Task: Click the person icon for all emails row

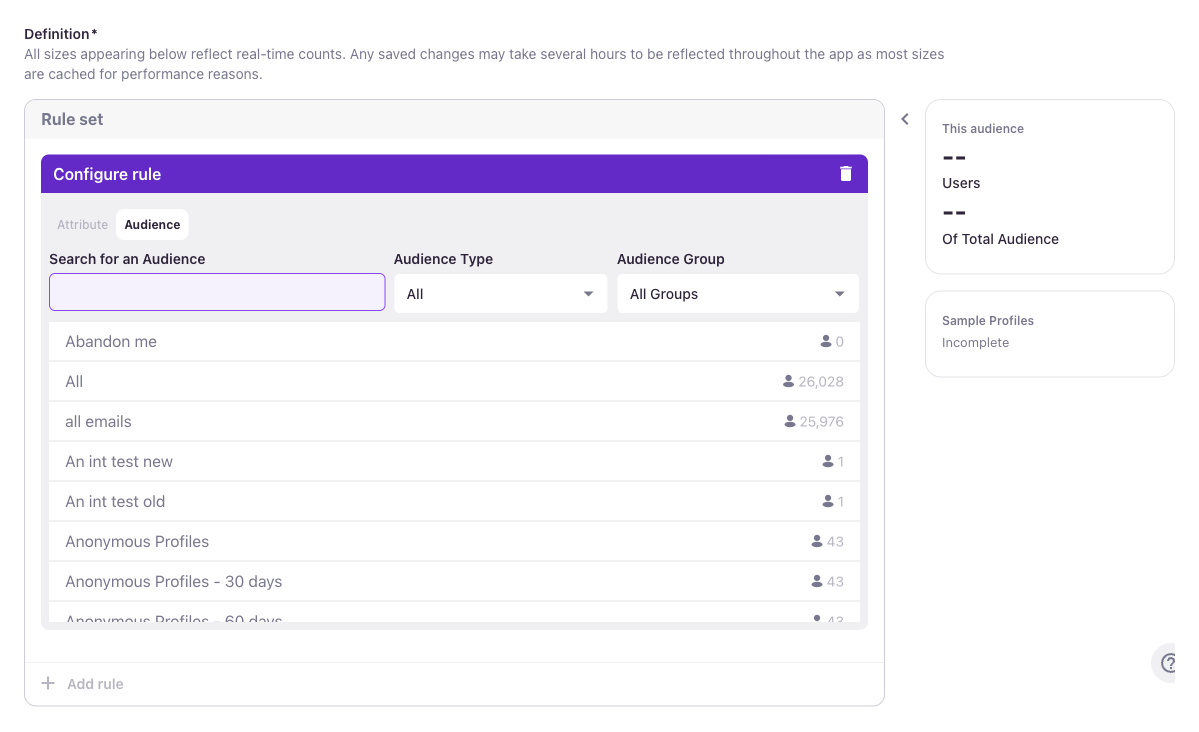Action: (x=789, y=421)
